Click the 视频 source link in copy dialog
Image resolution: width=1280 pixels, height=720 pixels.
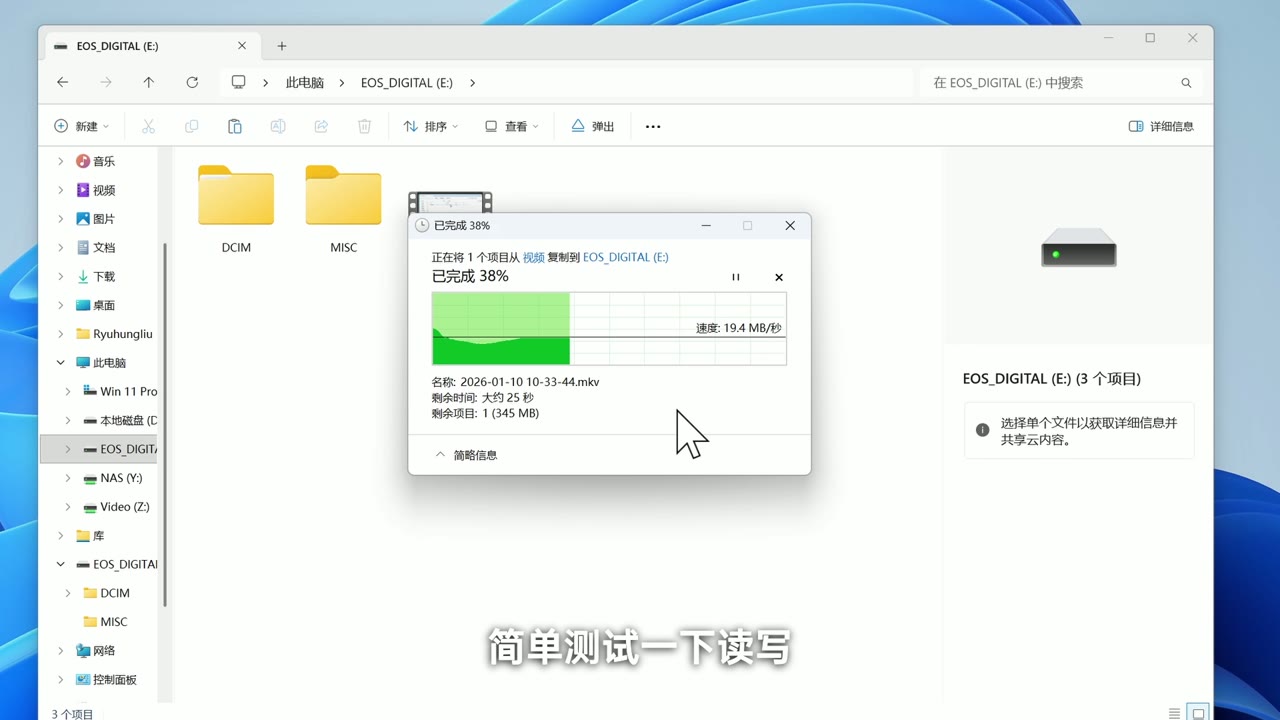coord(534,257)
